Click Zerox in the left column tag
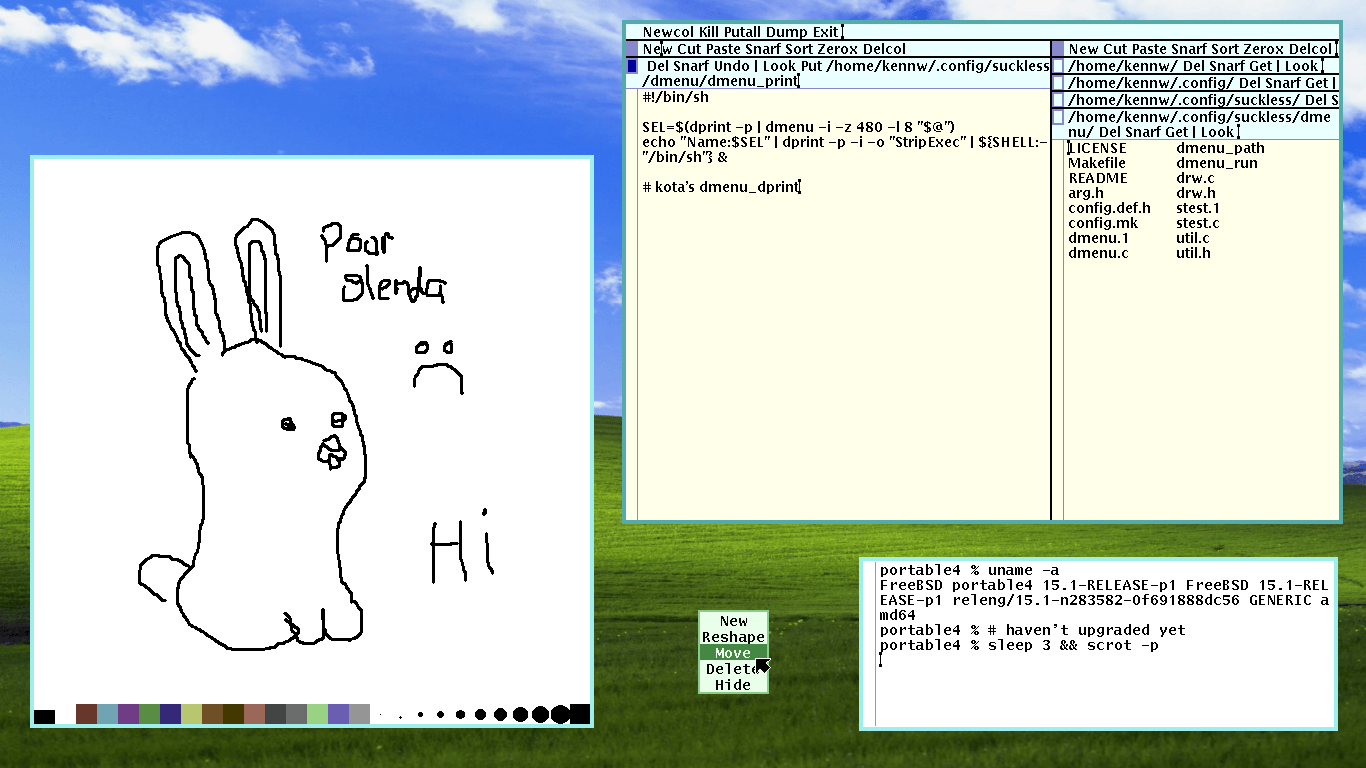 coord(835,49)
